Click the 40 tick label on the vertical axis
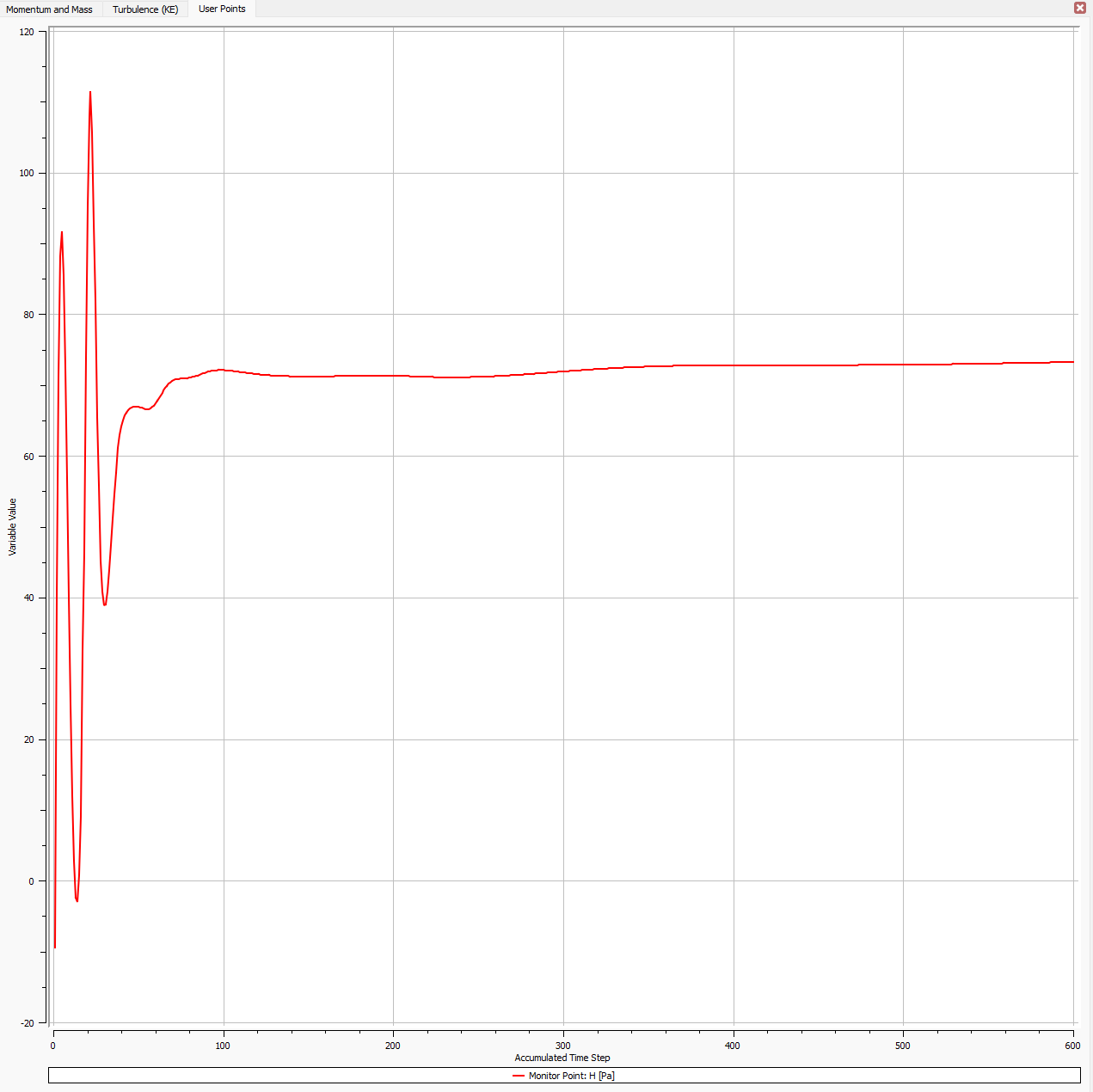Screen dimensions: 1093x1092 coord(29,598)
